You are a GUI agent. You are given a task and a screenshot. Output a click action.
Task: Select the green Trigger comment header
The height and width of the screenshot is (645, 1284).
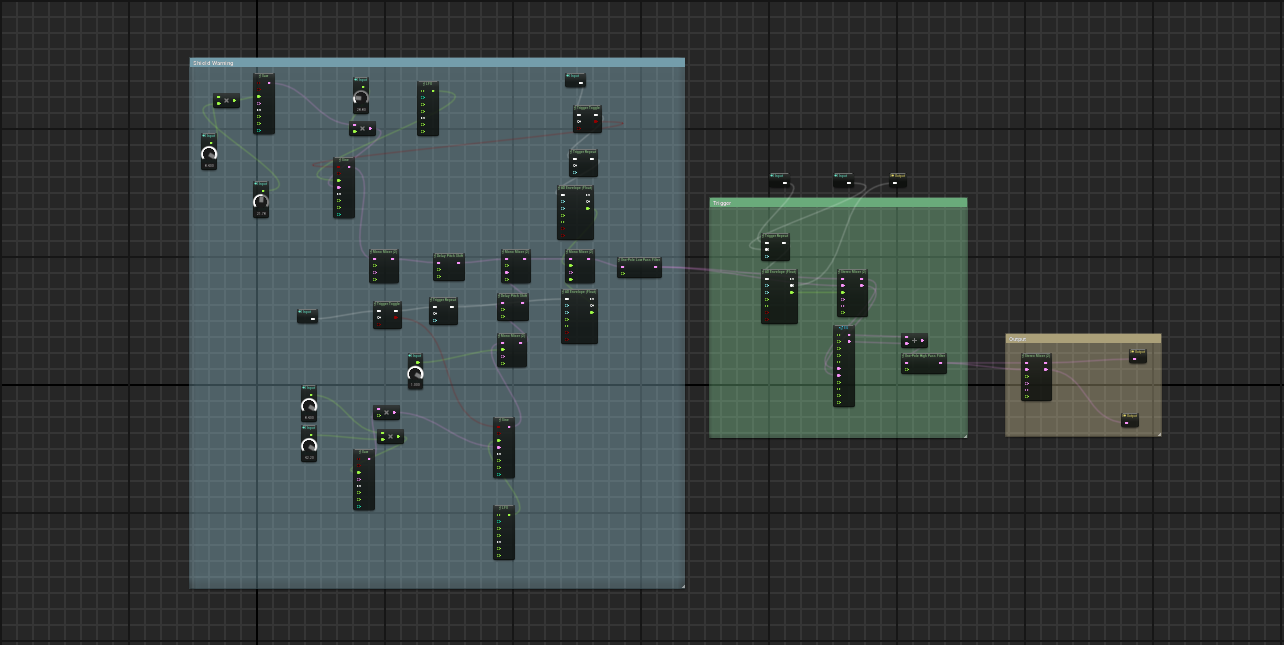(x=838, y=202)
